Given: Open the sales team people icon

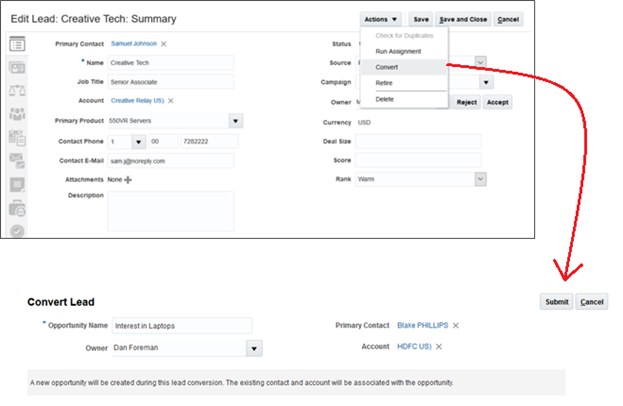Looking at the screenshot, I should point(17,114).
